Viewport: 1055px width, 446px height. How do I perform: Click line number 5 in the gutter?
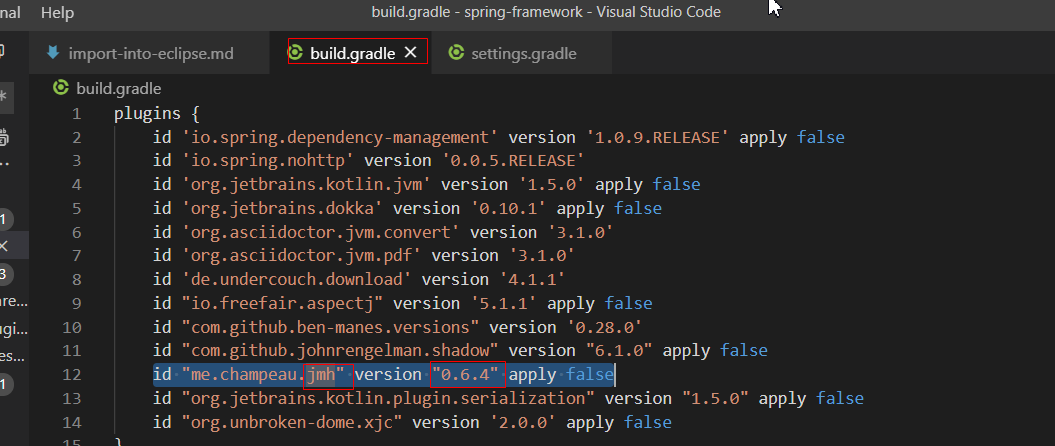77,209
